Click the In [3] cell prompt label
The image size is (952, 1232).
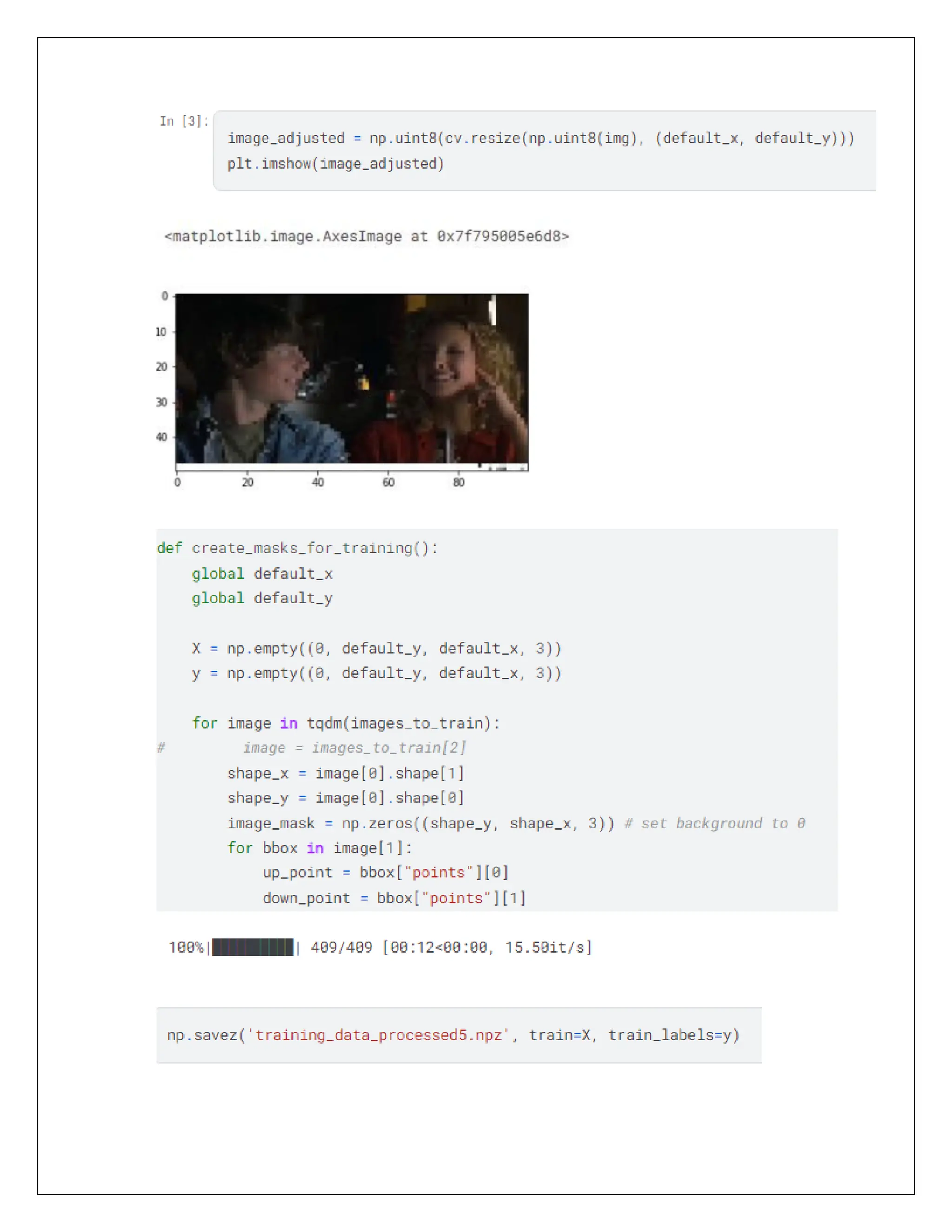[x=184, y=121]
